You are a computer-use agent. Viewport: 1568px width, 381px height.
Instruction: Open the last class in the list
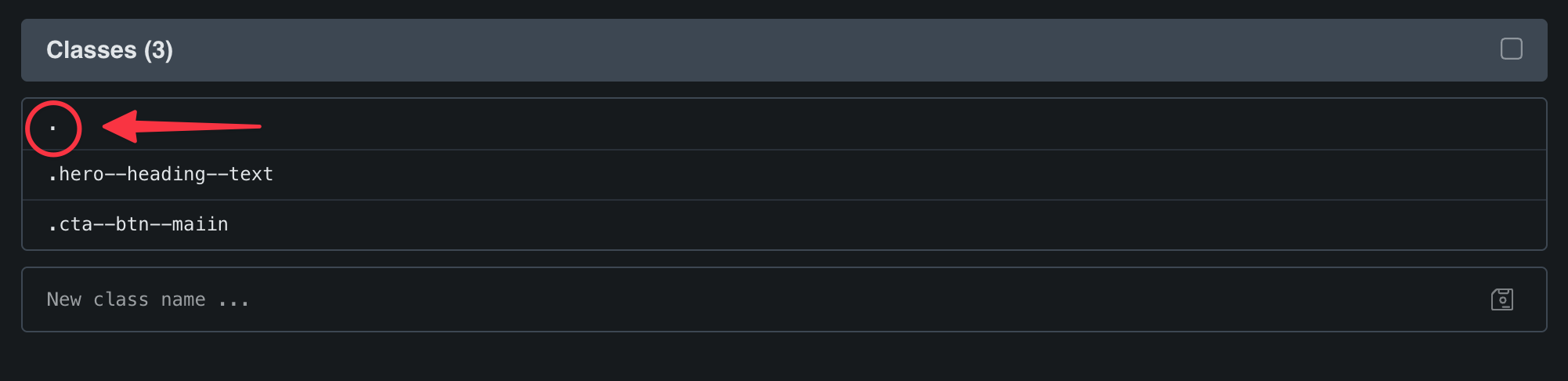coord(138,224)
